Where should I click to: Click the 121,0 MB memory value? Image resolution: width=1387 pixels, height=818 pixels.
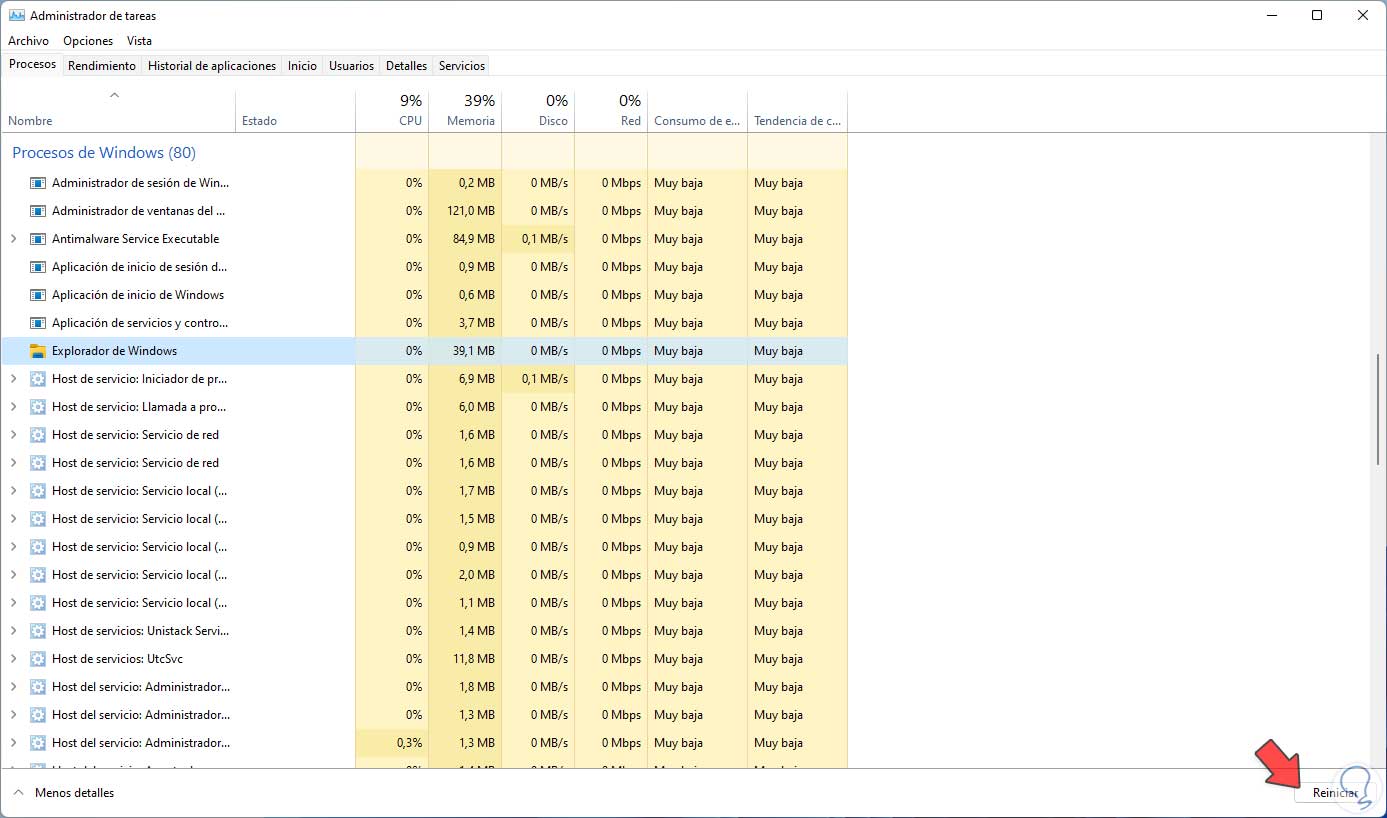(471, 211)
